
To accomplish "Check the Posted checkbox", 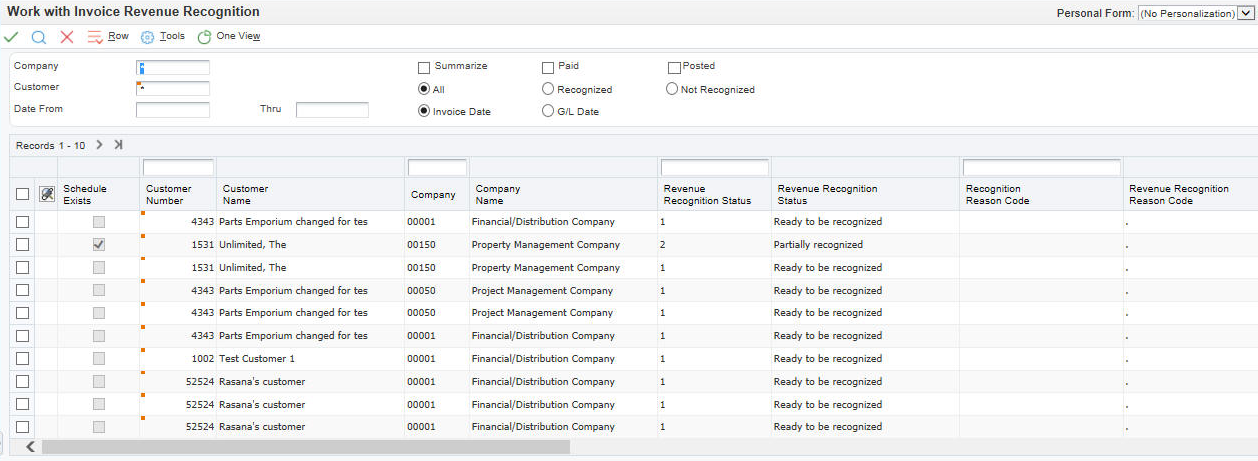I will pyautogui.click(x=674, y=67).
